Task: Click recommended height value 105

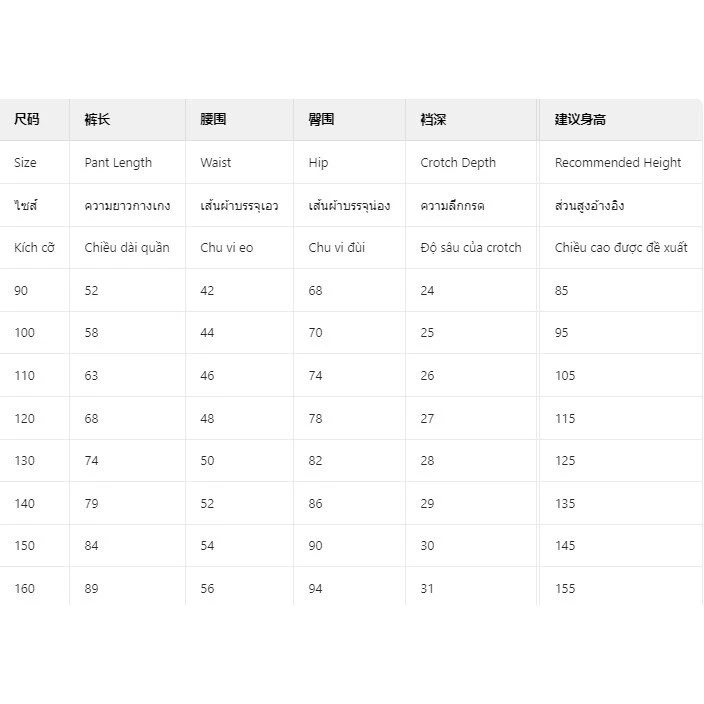Action: 565,375
